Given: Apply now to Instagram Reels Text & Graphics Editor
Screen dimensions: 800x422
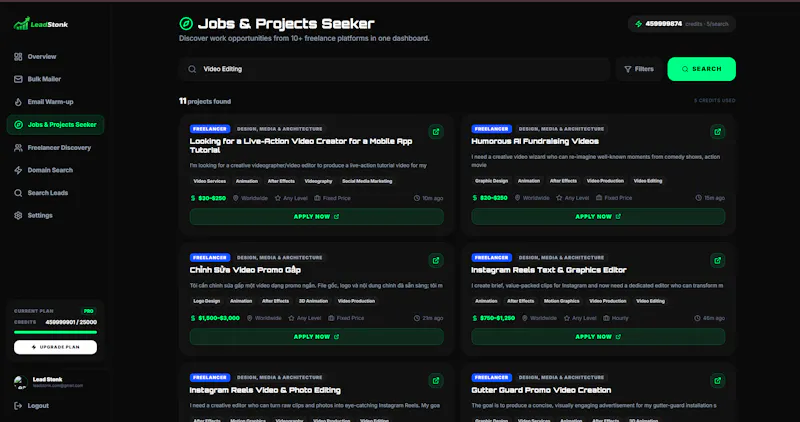Looking at the screenshot, I should [x=598, y=337].
